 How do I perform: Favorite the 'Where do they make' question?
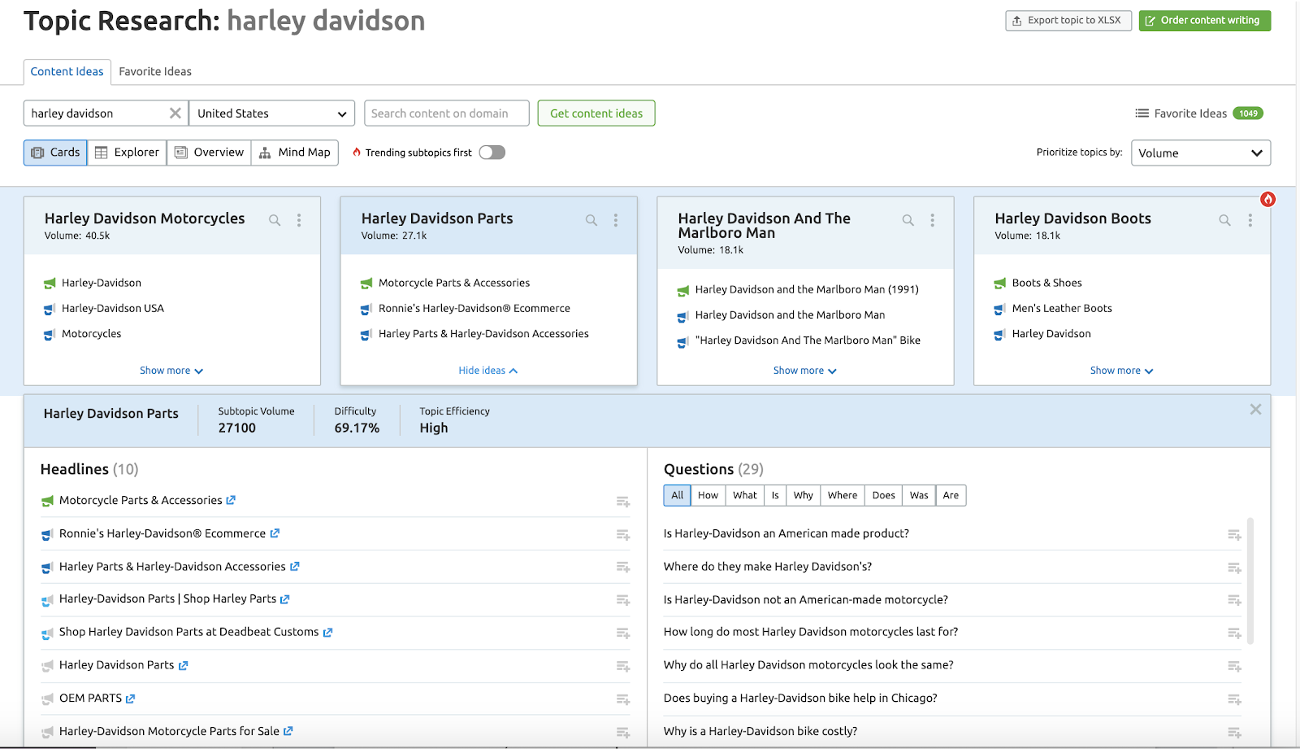pyautogui.click(x=1235, y=567)
